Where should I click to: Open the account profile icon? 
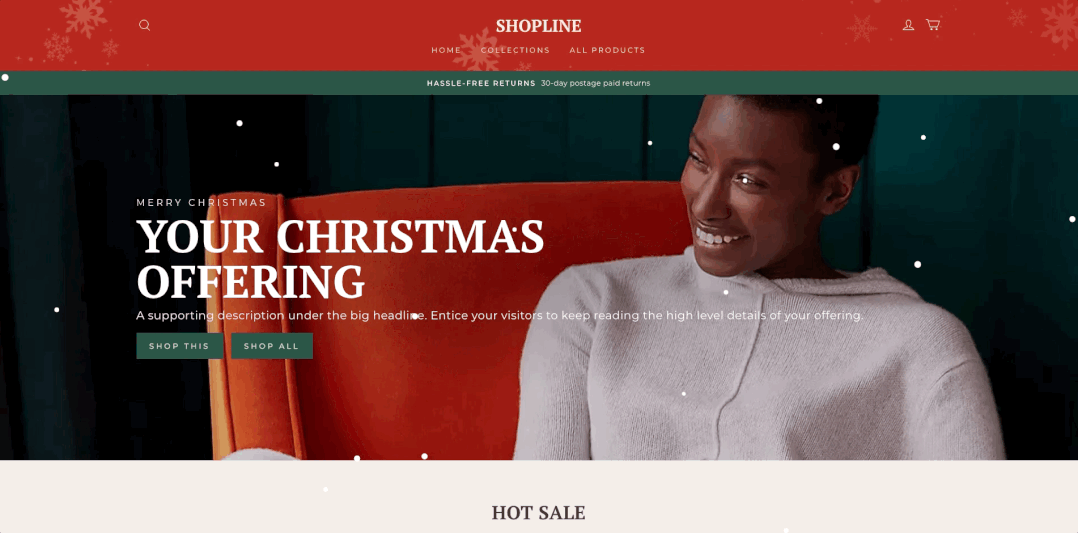(x=908, y=25)
